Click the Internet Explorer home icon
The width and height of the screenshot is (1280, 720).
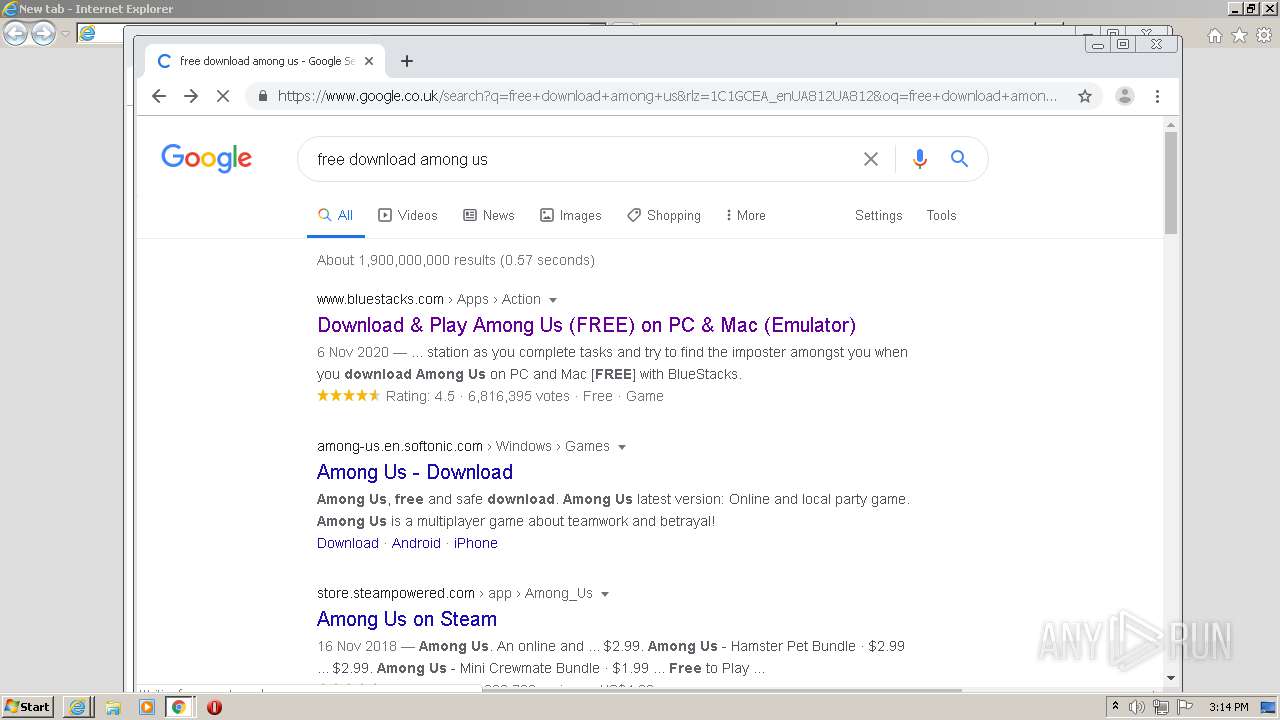(x=1214, y=35)
